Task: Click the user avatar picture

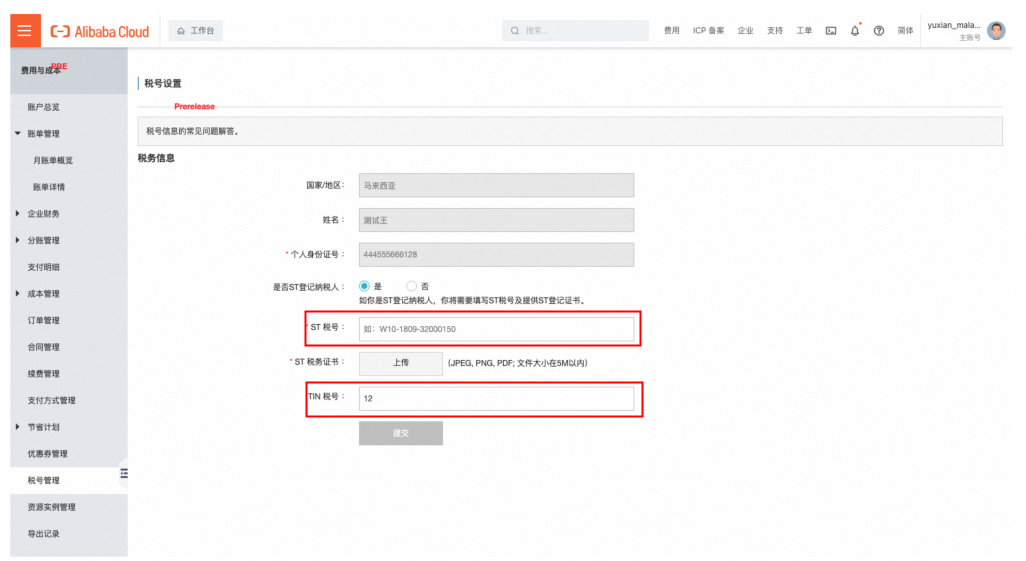Action: tap(996, 31)
